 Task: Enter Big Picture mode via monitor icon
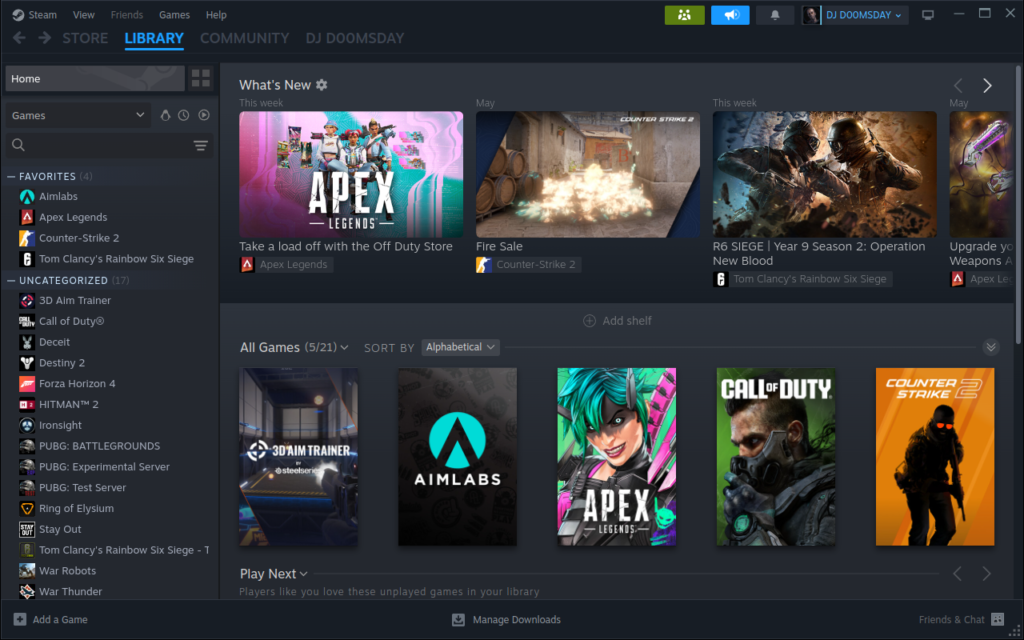pos(928,15)
